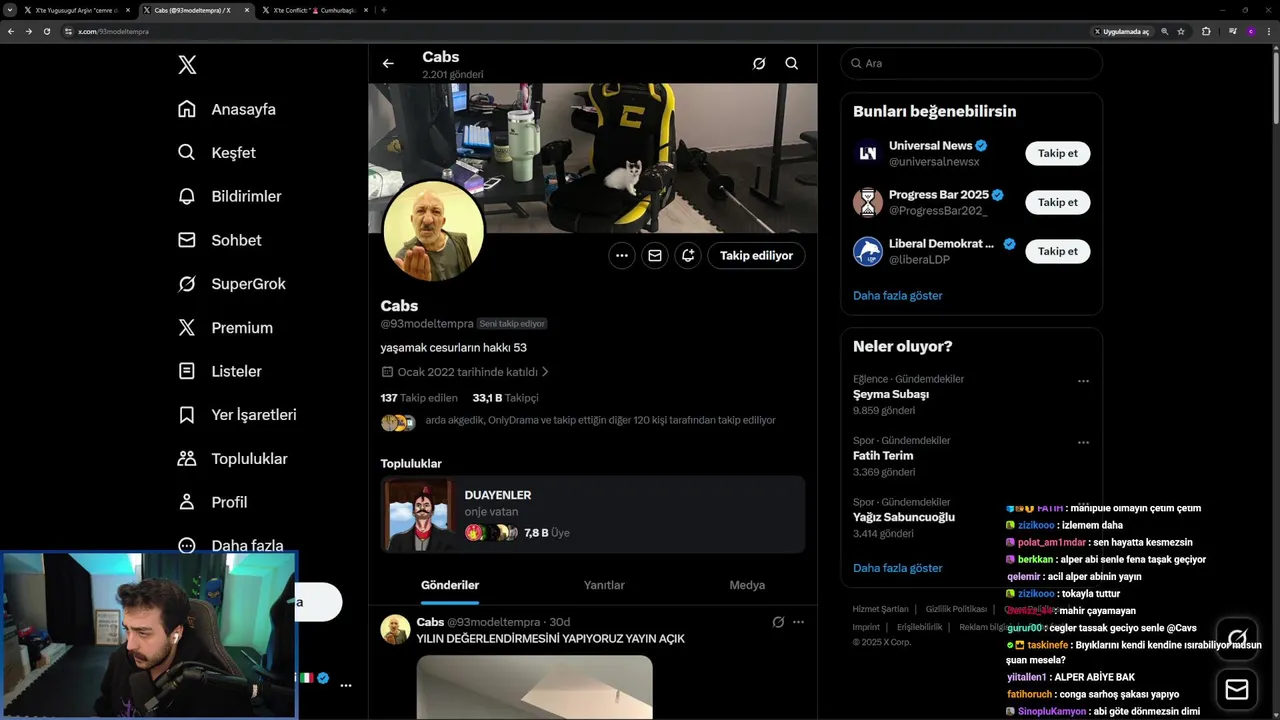Open the Liberal Demokrat avatar
Viewport: 1280px width, 720px height.
pyautogui.click(x=868, y=251)
